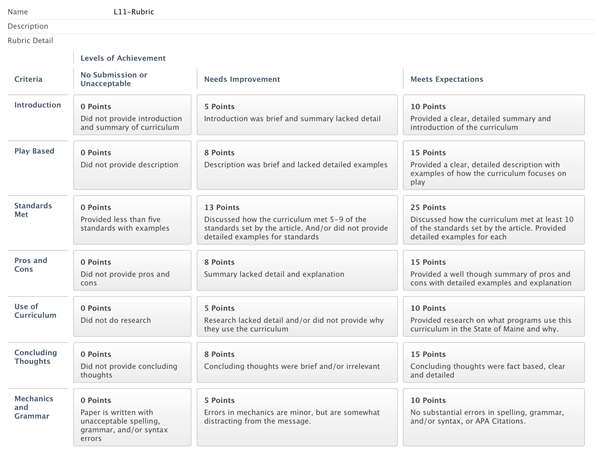This screenshot has height=458, width=600.
Task: Select 'No substantial errors in spelling' cell
Action: pyautogui.click(x=494, y=417)
